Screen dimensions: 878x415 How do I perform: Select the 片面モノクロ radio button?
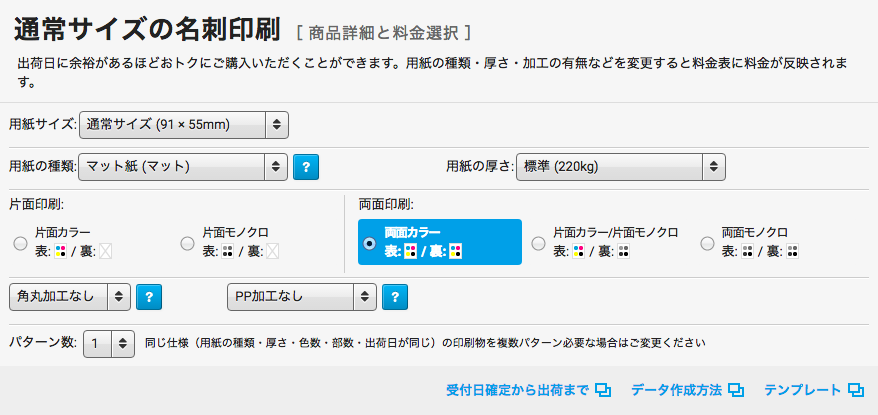[187, 243]
